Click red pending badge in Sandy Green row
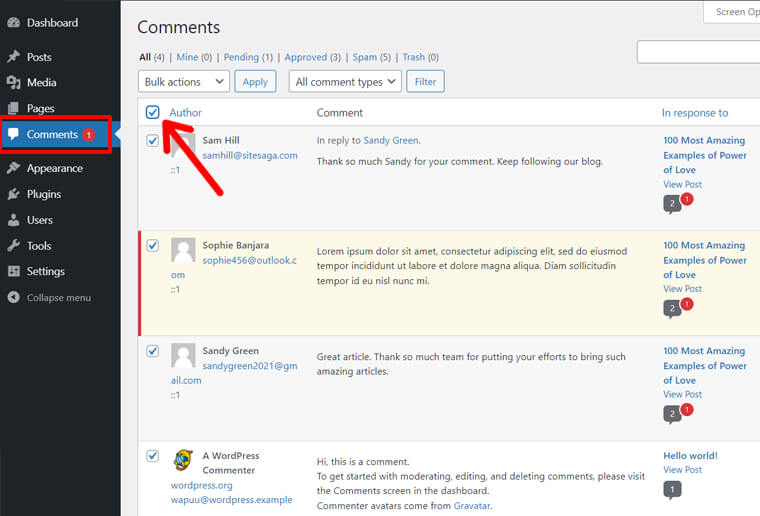Screen dimensions: 760x516 click(x=686, y=410)
